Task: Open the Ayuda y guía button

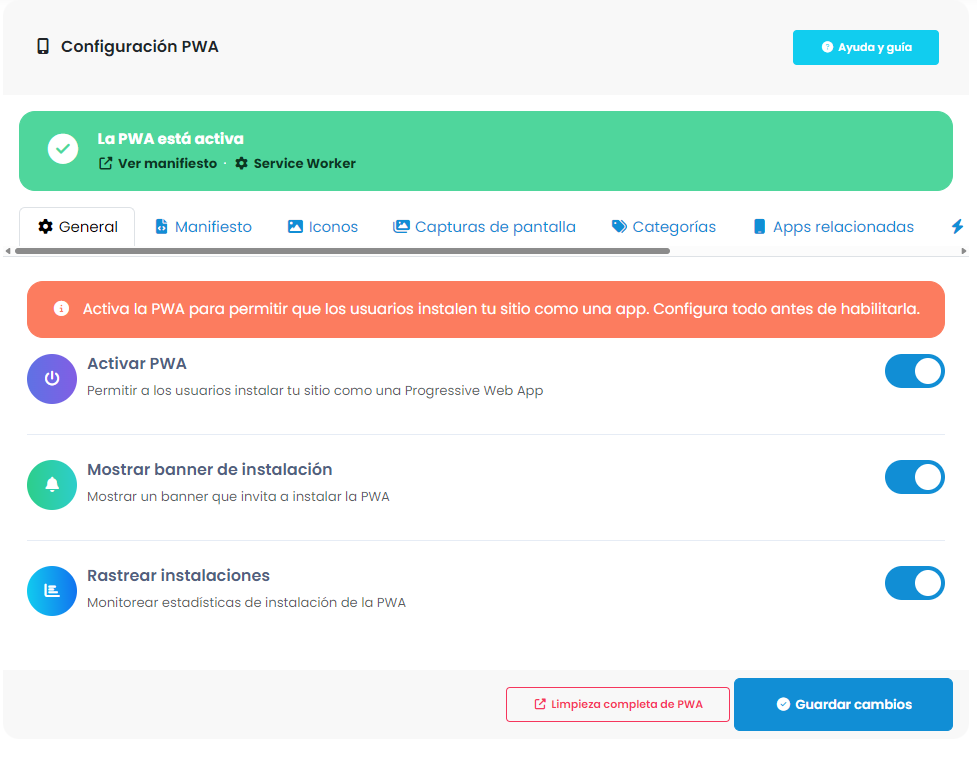Action: coord(865,46)
